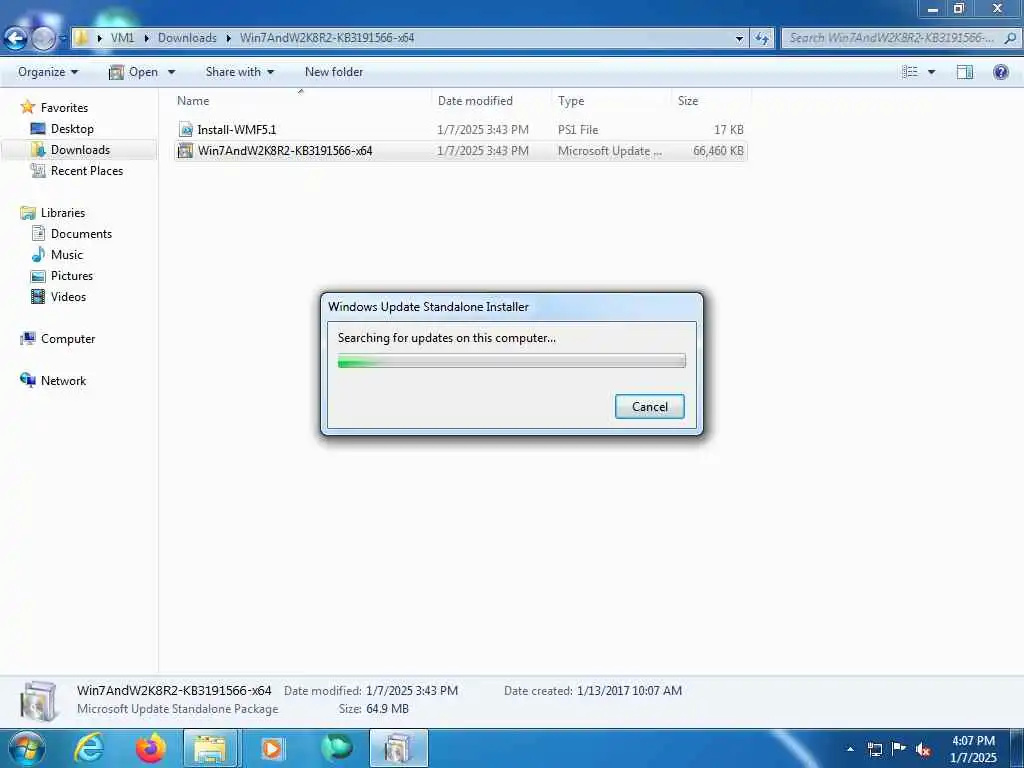
Task: Open the recent pages dropdown arrow
Action: click(63, 39)
